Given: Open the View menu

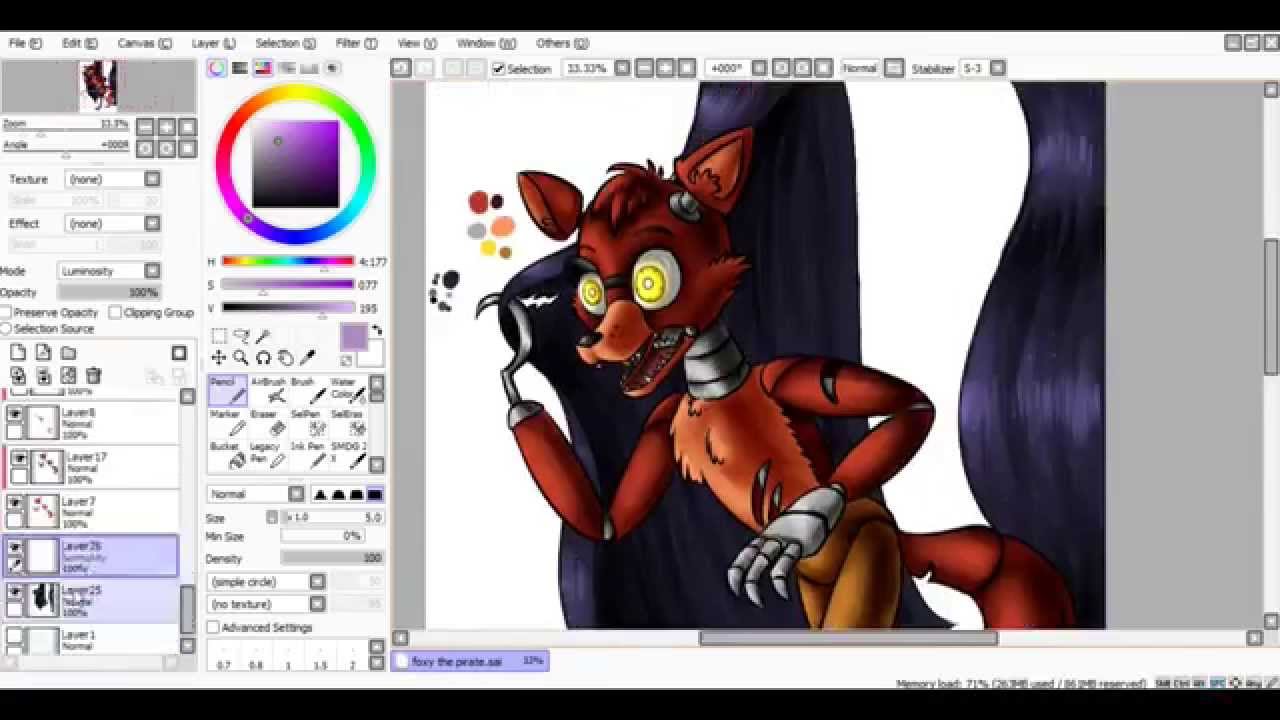Looking at the screenshot, I should click(416, 43).
